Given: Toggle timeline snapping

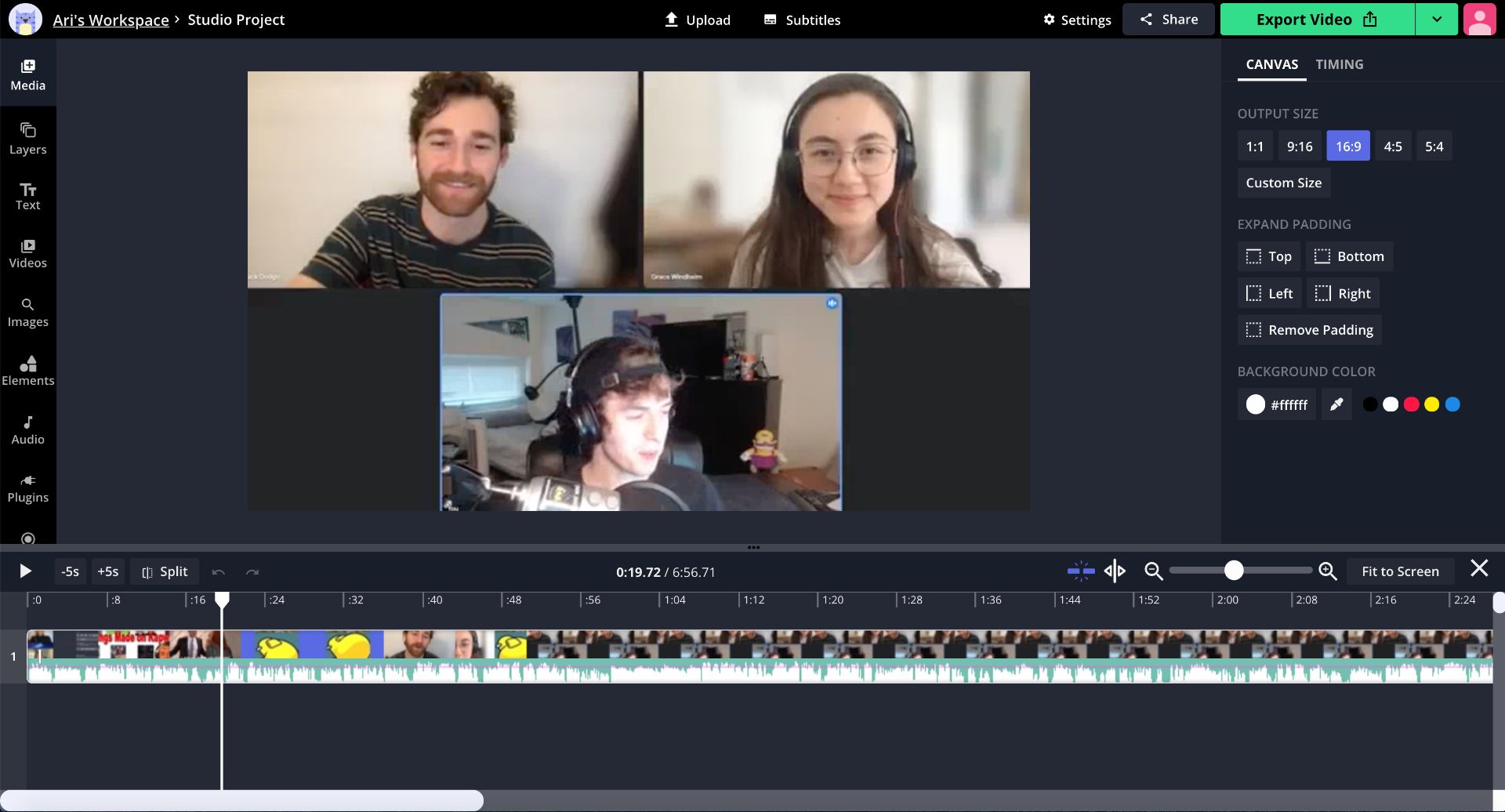Looking at the screenshot, I should click(x=1081, y=571).
